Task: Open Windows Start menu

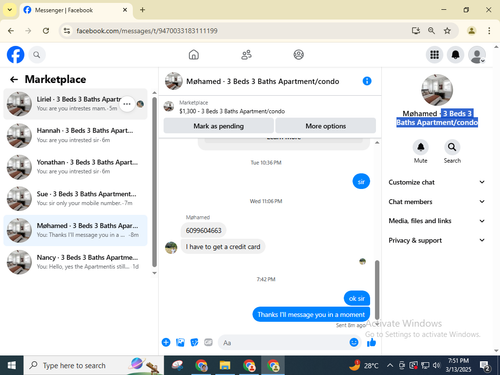Action: pyautogui.click(x=11, y=365)
